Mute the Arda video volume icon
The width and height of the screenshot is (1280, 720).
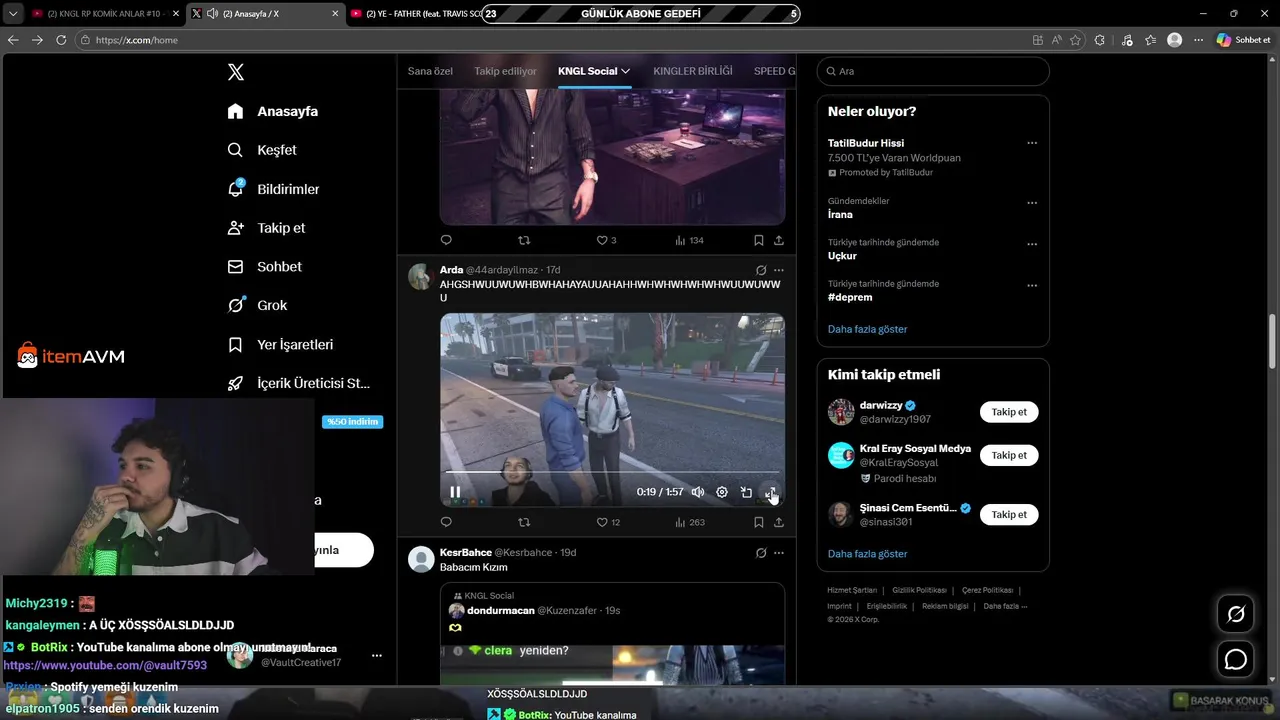[698, 492]
